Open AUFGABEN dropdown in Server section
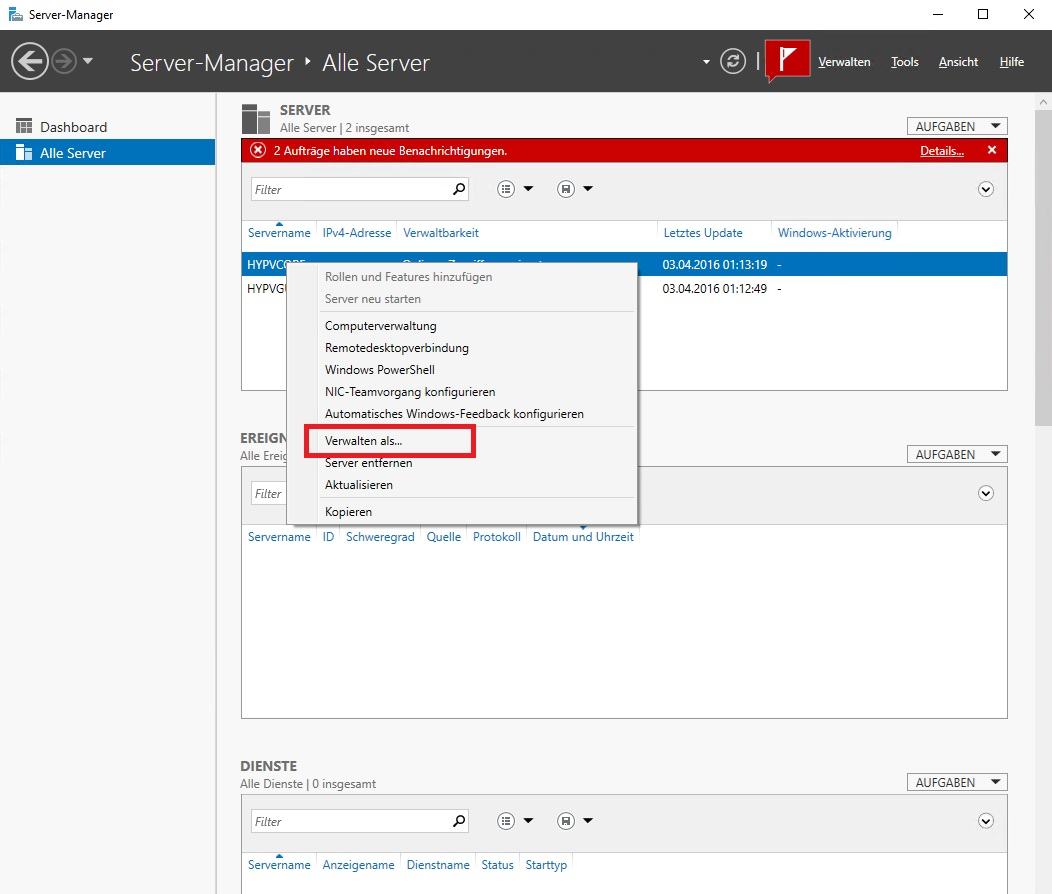 tap(957, 126)
